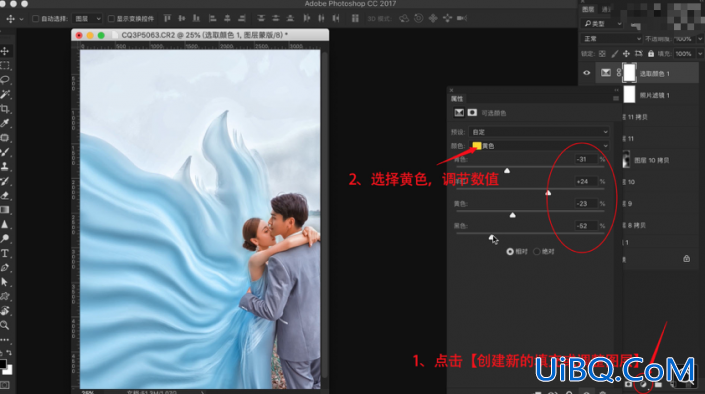Image resolution: width=705 pixels, height=394 pixels.
Task: Select the Rotate View hand tool
Action: click(x=5, y=311)
